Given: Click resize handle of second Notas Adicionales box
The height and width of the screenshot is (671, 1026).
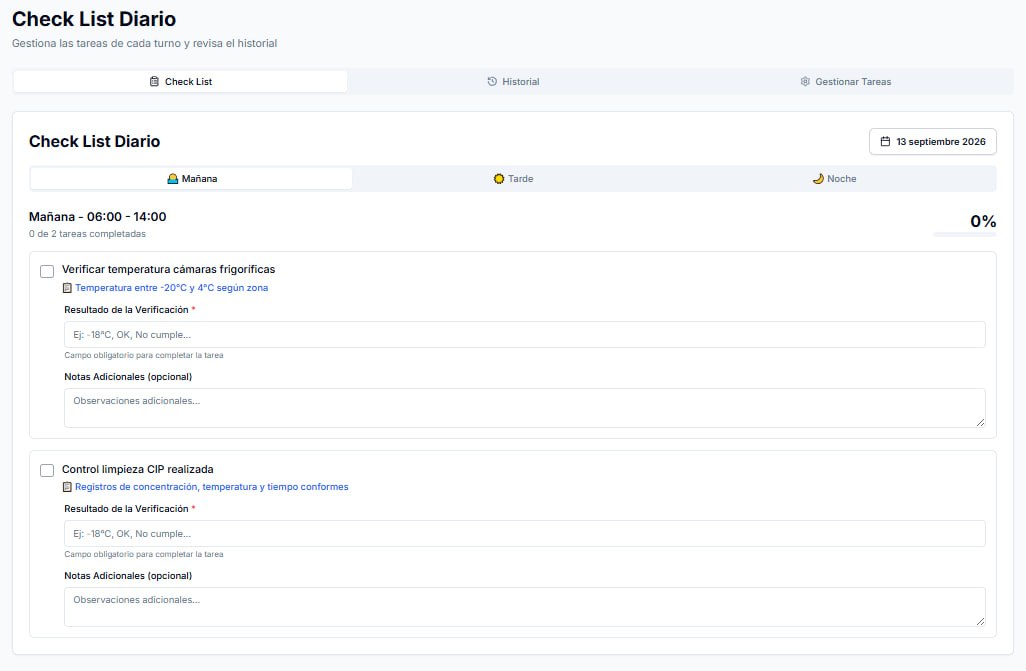Looking at the screenshot, I should 980,621.
